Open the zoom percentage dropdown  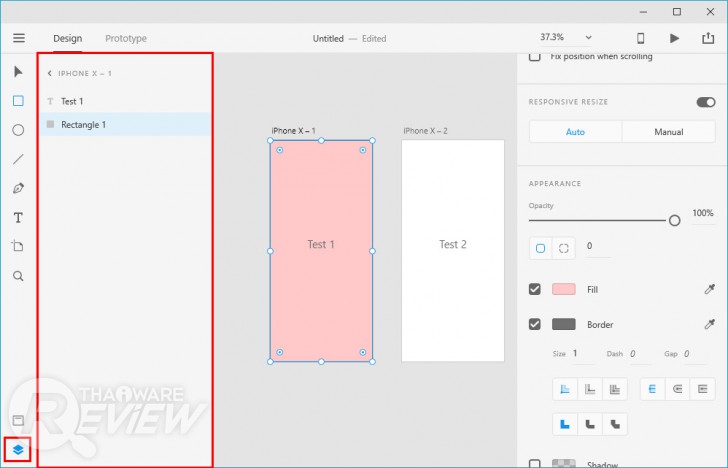588,37
